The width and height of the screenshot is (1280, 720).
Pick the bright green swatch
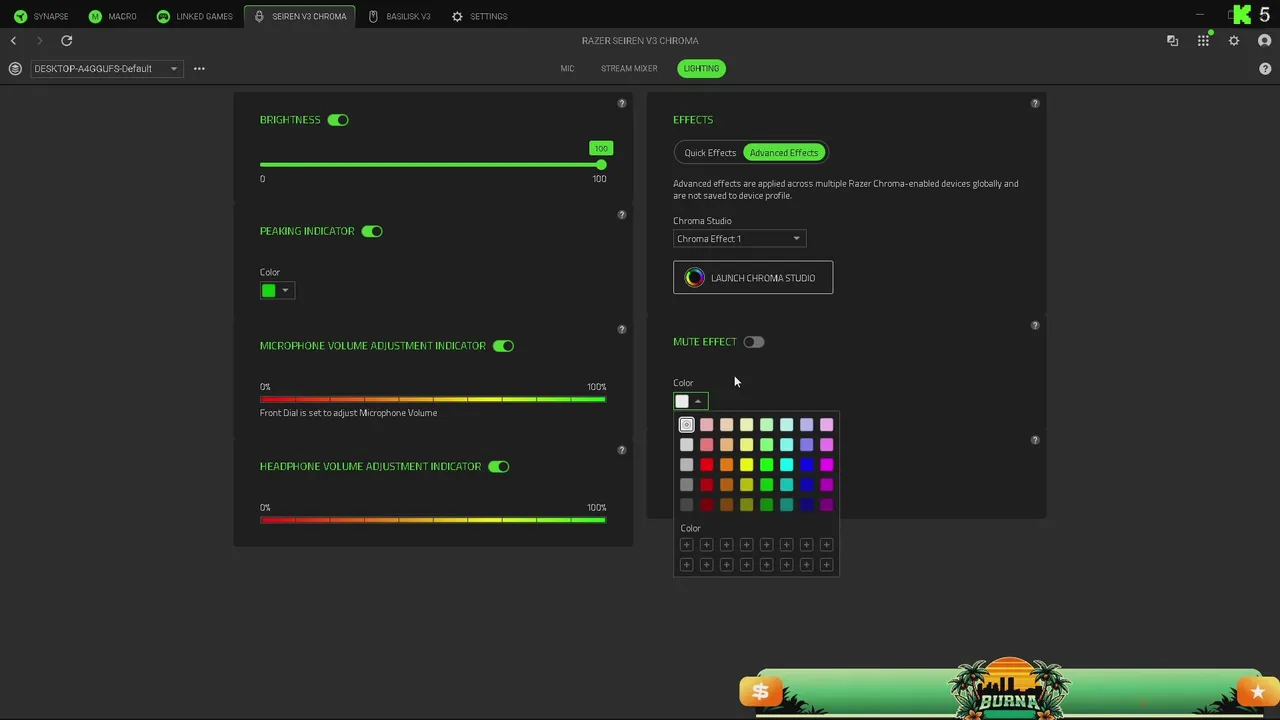coord(766,465)
